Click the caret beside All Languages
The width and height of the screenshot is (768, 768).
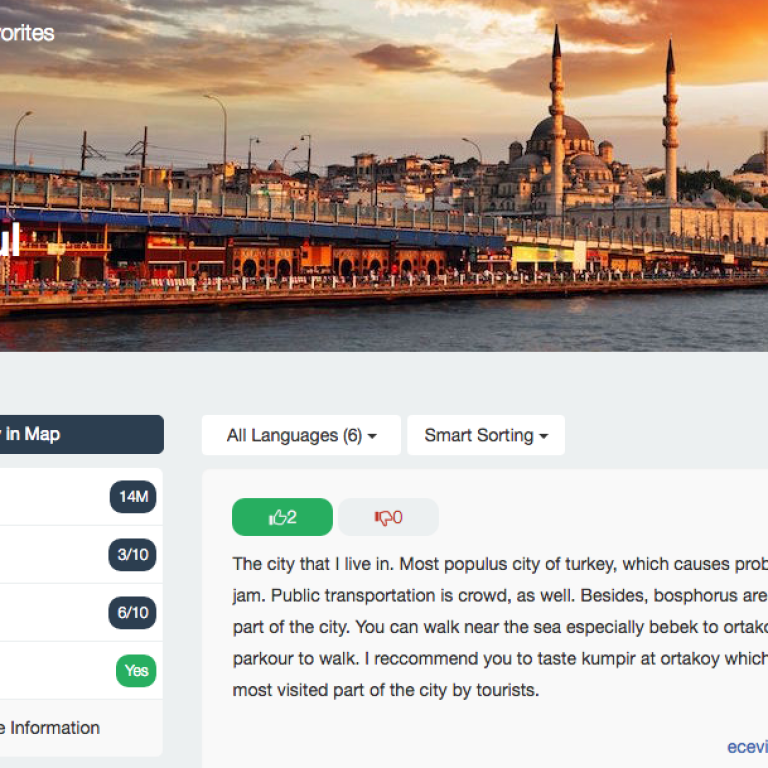click(372, 437)
